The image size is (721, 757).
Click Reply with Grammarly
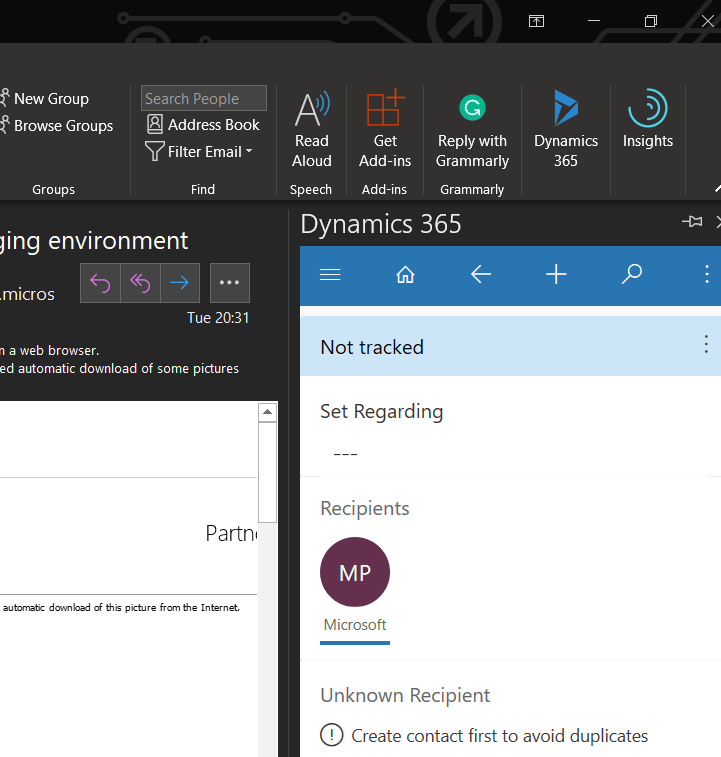pyautogui.click(x=472, y=129)
